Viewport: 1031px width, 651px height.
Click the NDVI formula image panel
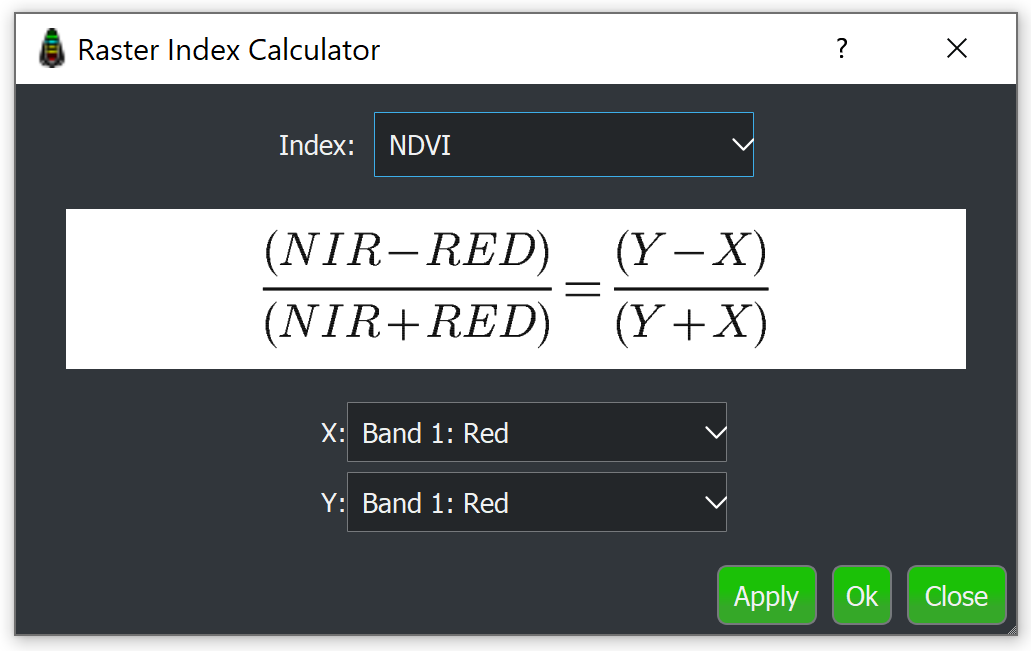click(150, 289)
